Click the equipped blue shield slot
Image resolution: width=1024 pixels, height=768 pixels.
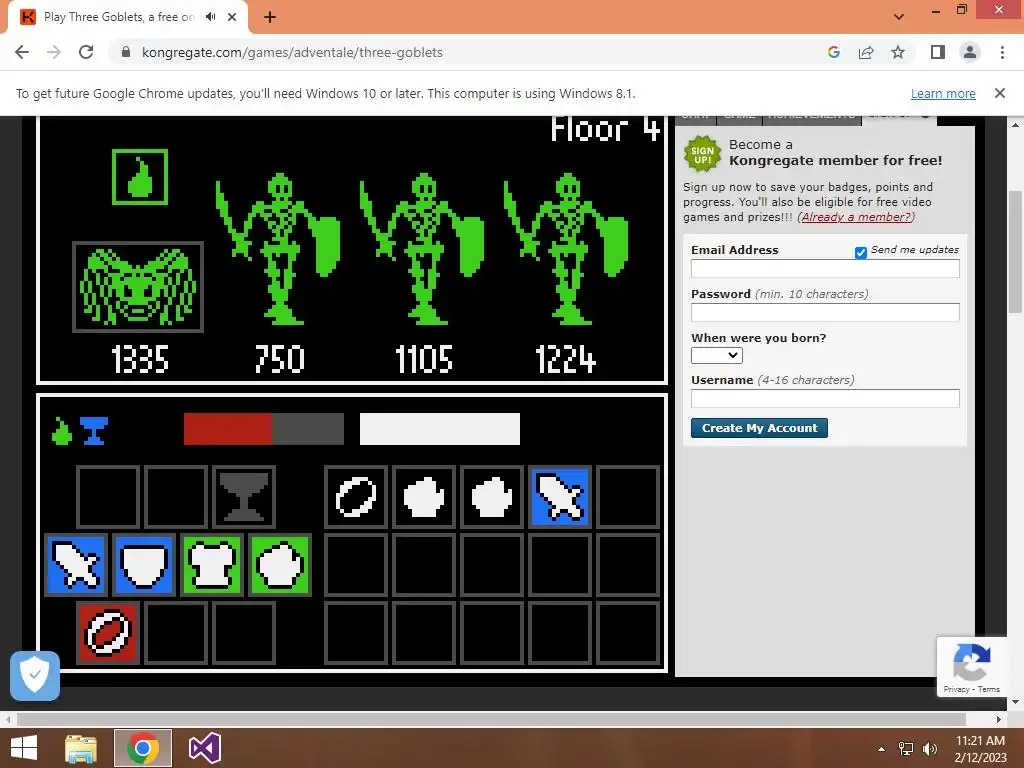click(144, 565)
